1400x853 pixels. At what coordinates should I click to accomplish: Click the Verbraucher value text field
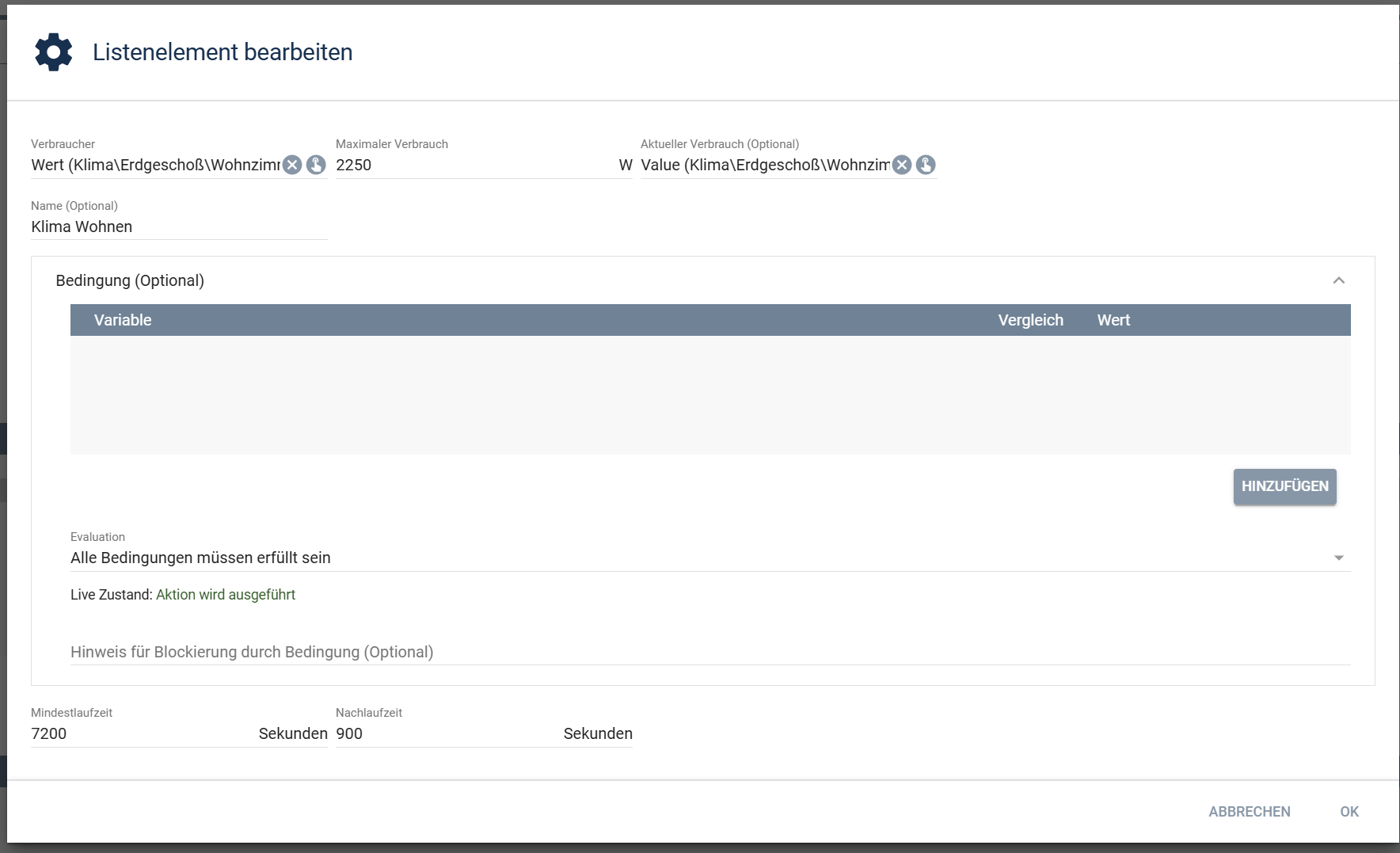coord(154,165)
